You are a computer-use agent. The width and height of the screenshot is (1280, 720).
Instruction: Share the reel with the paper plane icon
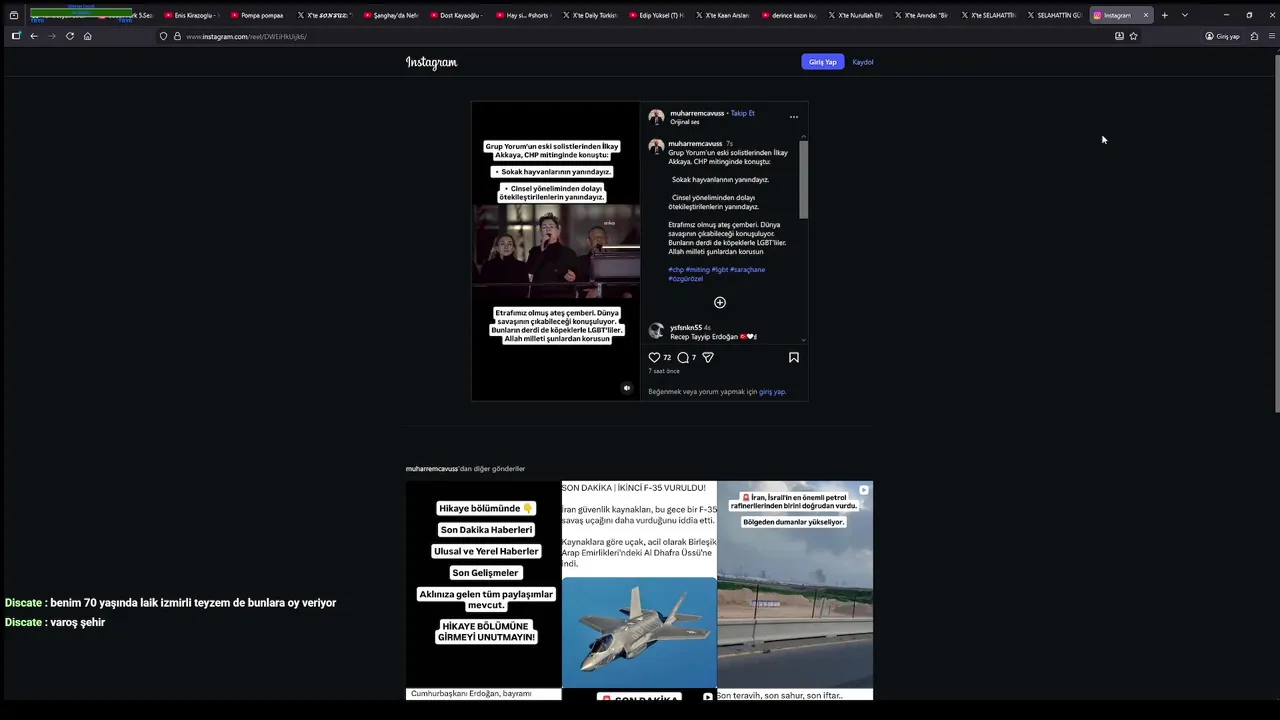[x=708, y=357]
